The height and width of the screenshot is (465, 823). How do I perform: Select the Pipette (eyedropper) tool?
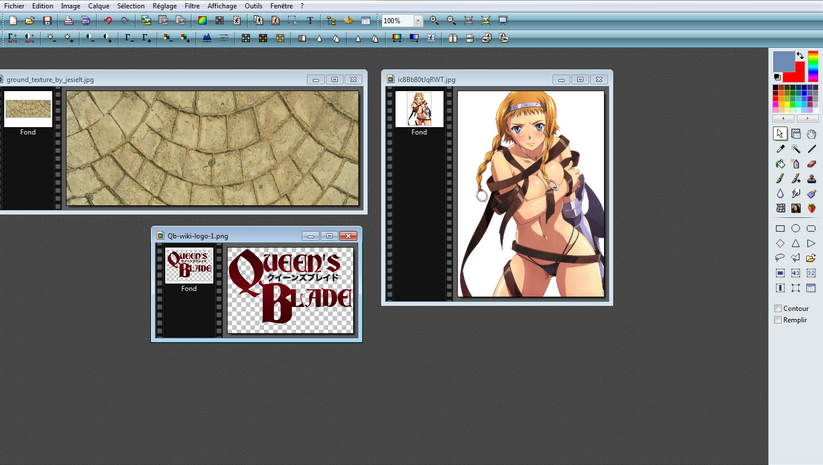tap(780, 149)
